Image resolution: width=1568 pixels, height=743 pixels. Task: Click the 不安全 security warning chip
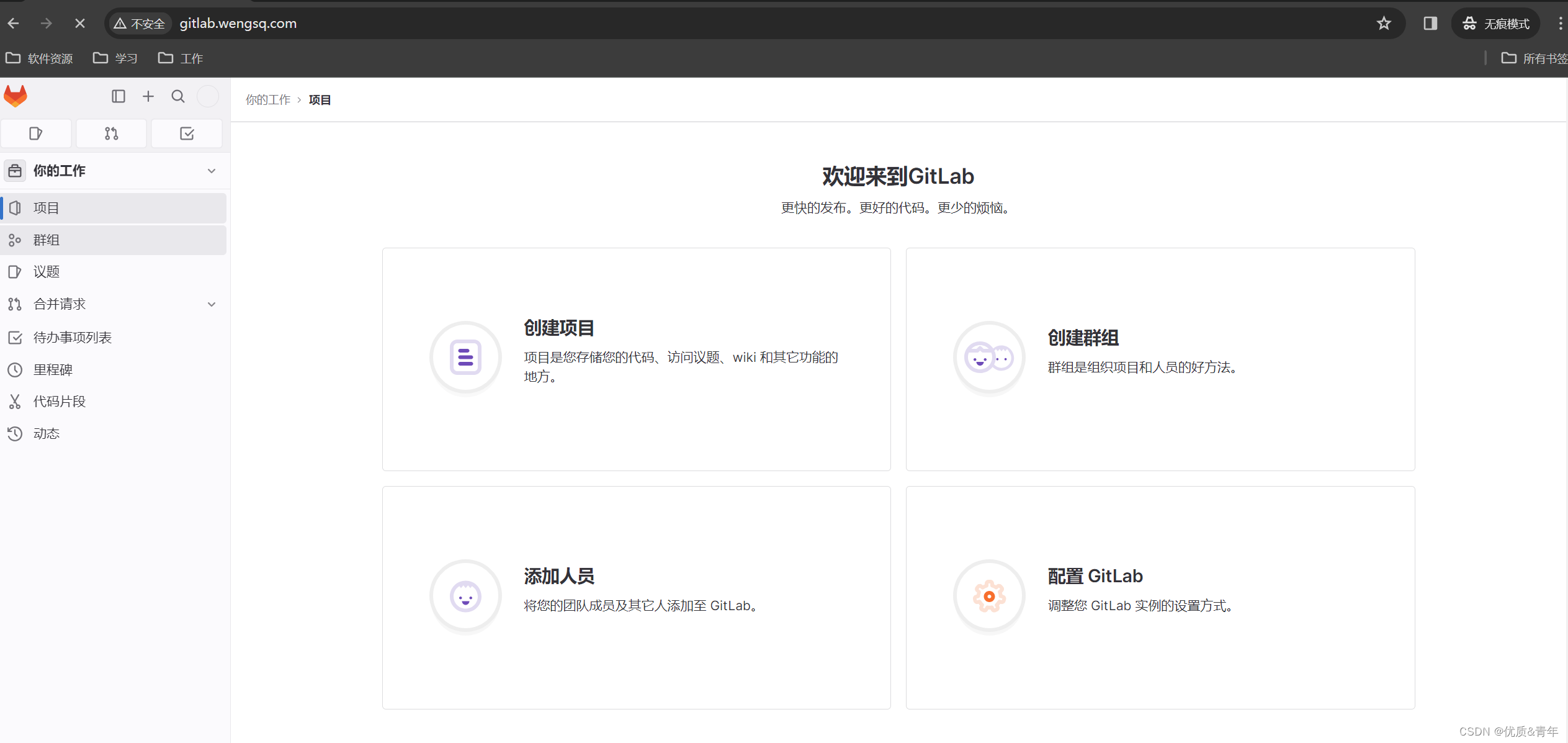[140, 24]
